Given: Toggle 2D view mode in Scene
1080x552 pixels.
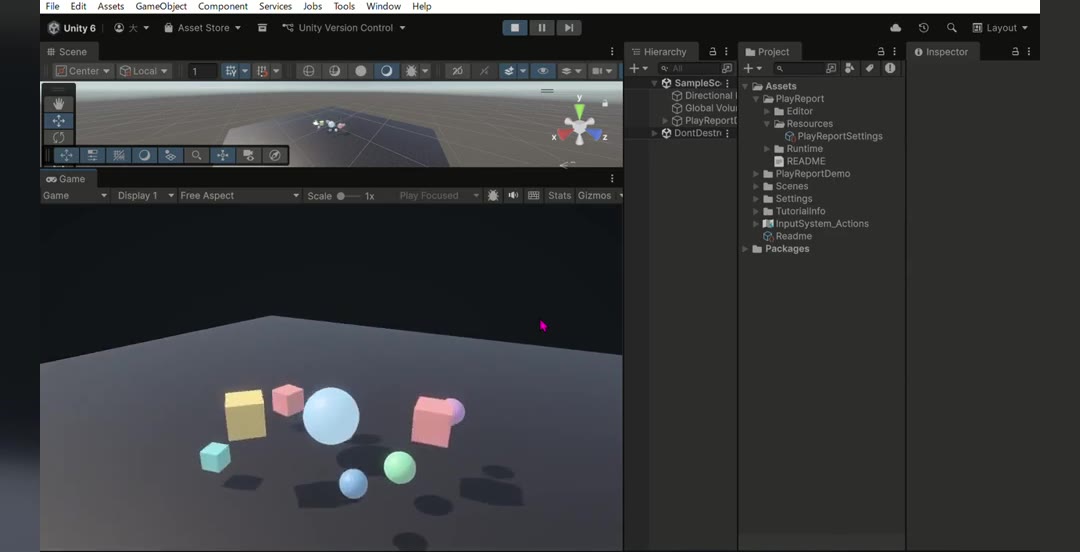Looking at the screenshot, I should click(x=457, y=71).
